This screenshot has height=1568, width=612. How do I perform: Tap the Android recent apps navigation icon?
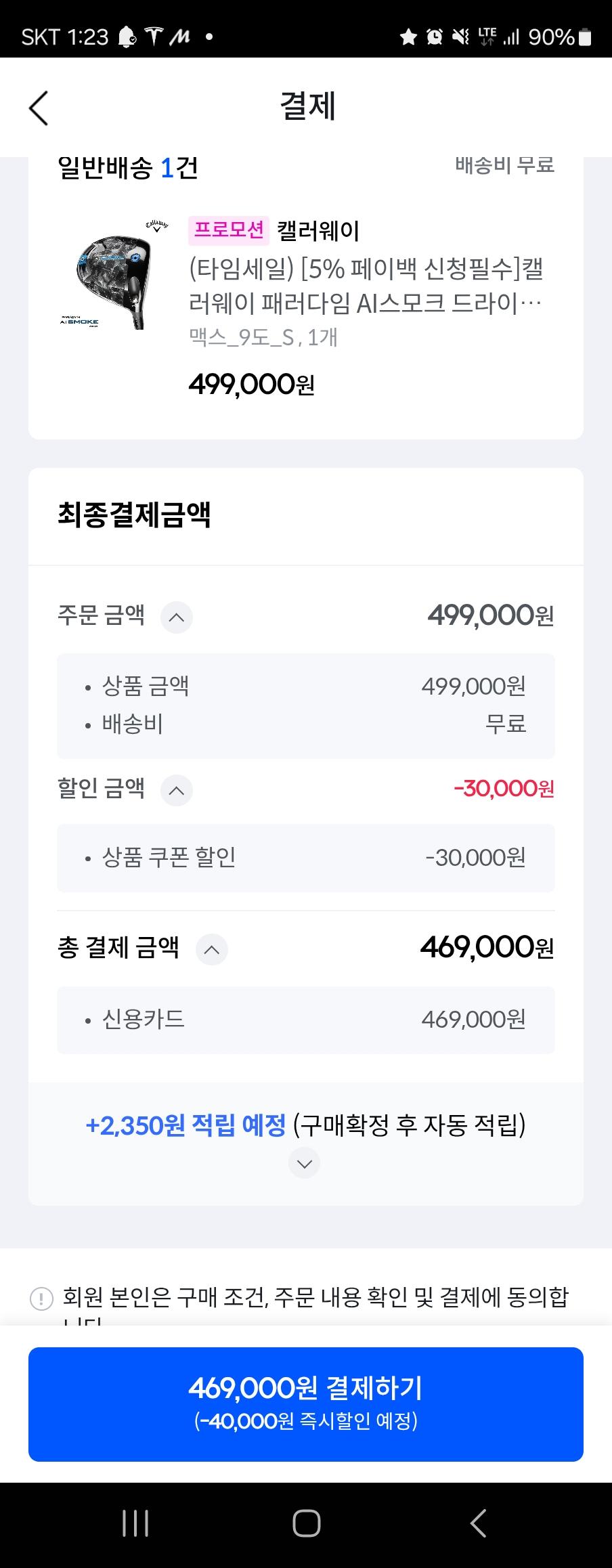[135, 1524]
